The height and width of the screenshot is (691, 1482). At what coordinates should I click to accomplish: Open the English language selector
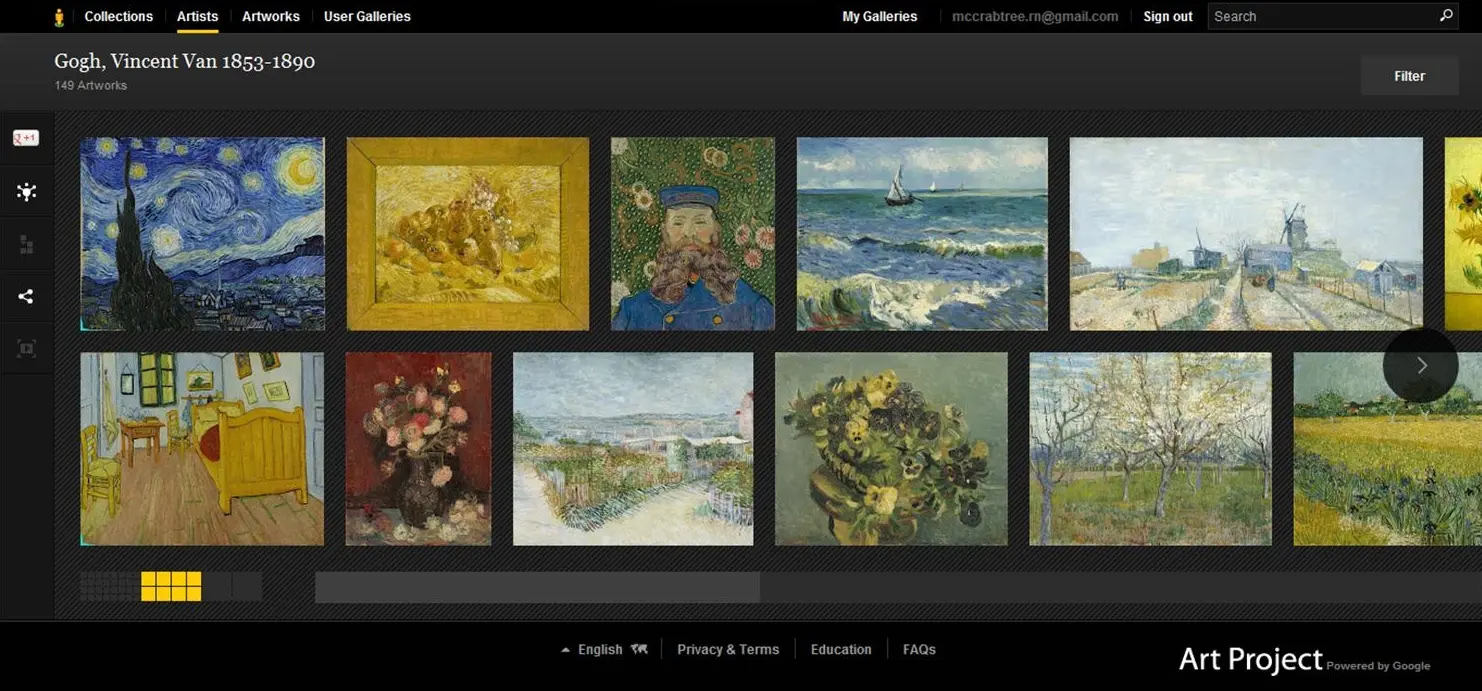pyautogui.click(x=600, y=649)
